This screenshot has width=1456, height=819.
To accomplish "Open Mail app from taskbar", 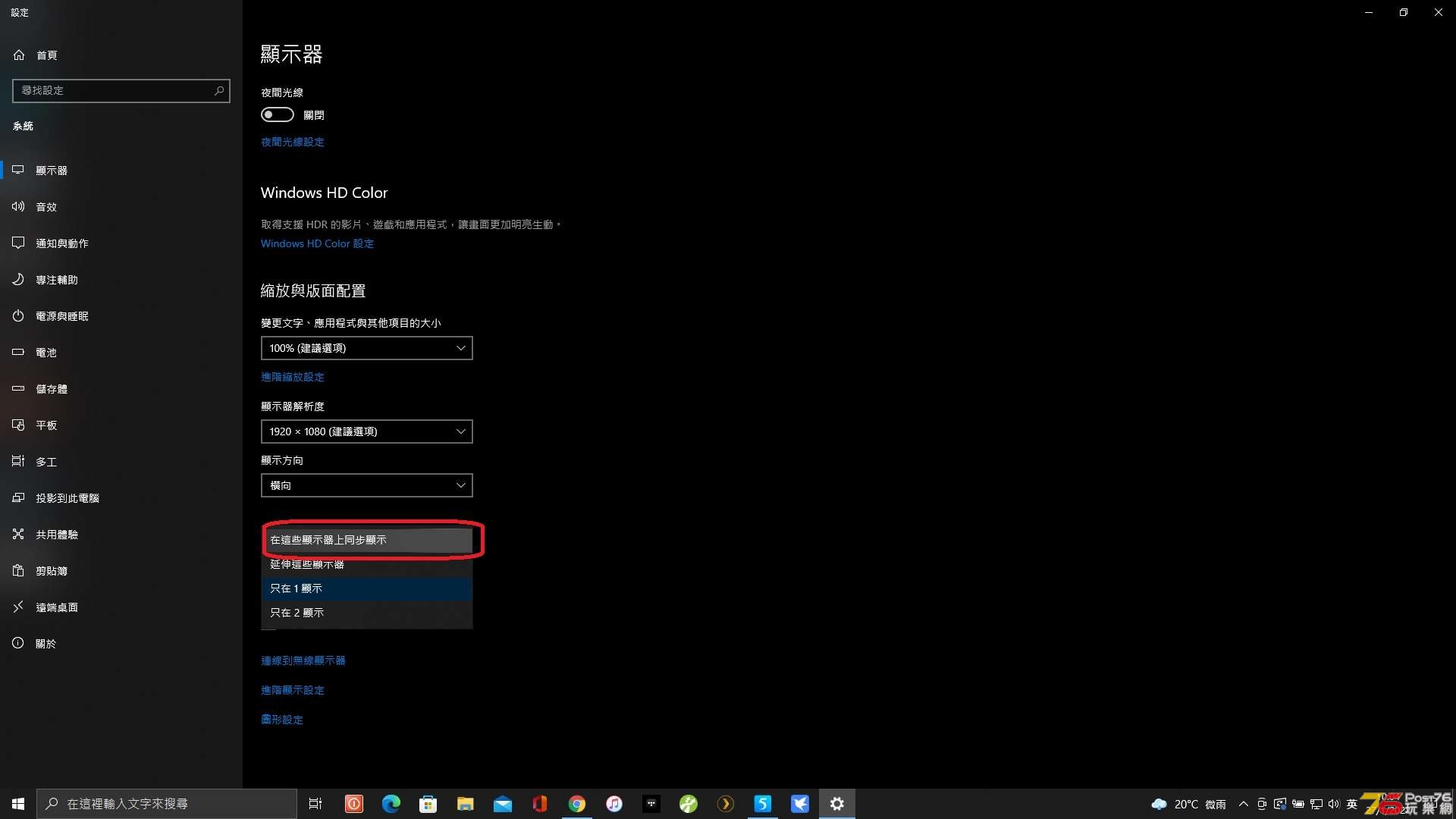I will tap(502, 804).
